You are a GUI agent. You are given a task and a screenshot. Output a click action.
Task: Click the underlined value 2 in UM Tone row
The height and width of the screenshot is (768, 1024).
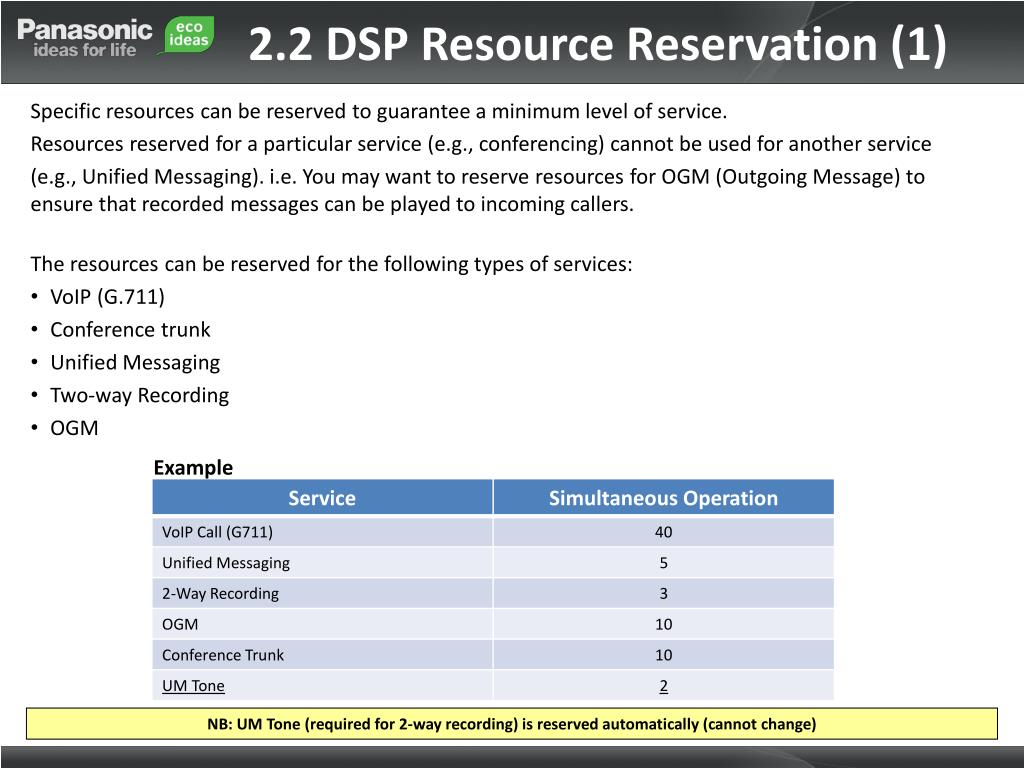click(664, 686)
